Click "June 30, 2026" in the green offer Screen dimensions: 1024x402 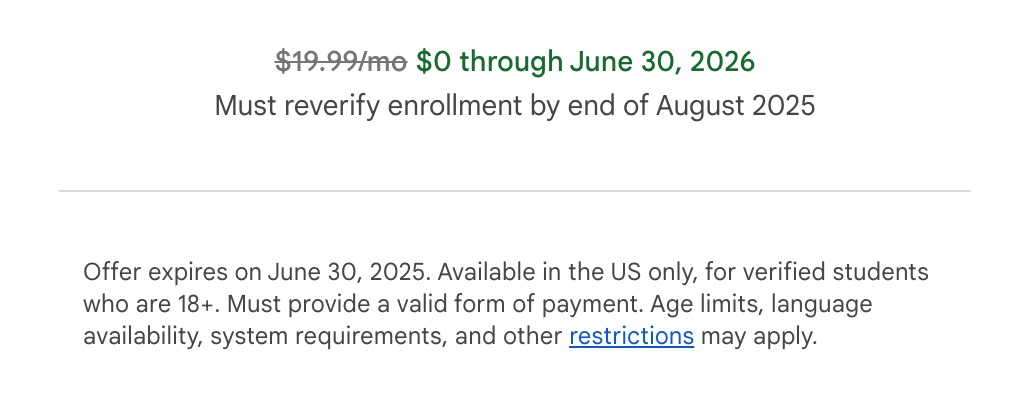pyautogui.click(x=662, y=62)
